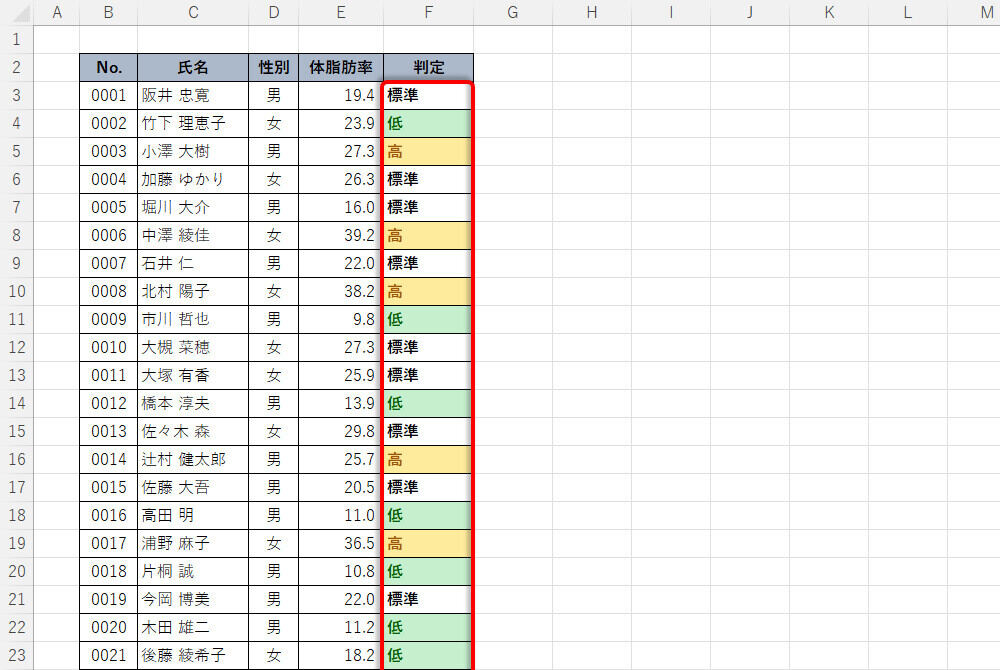The width and height of the screenshot is (1000, 670).
Task: Select yellow 高 result for 小澤 大樹
Action: tap(427, 152)
